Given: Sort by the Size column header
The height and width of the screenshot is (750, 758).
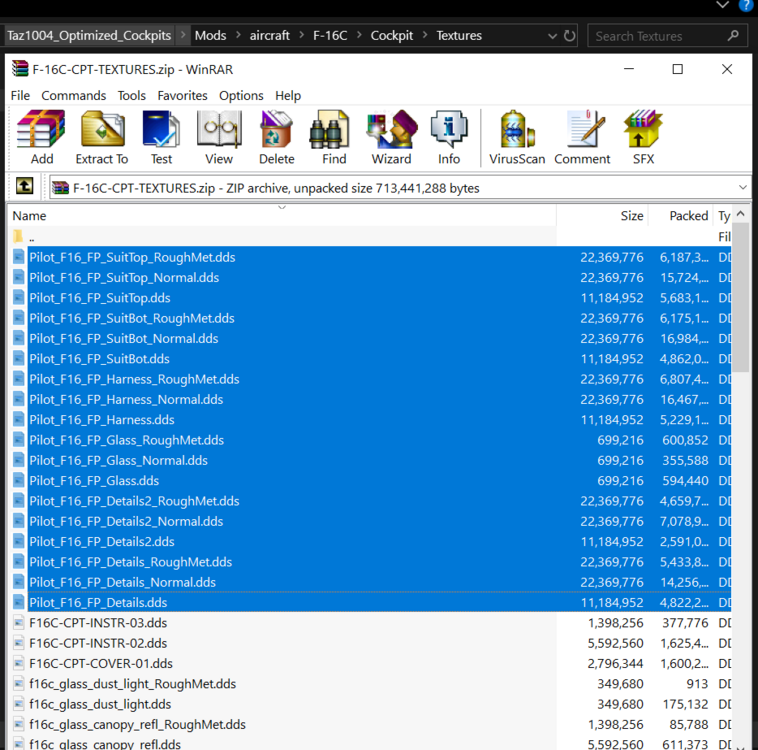Looking at the screenshot, I should pos(602,216).
